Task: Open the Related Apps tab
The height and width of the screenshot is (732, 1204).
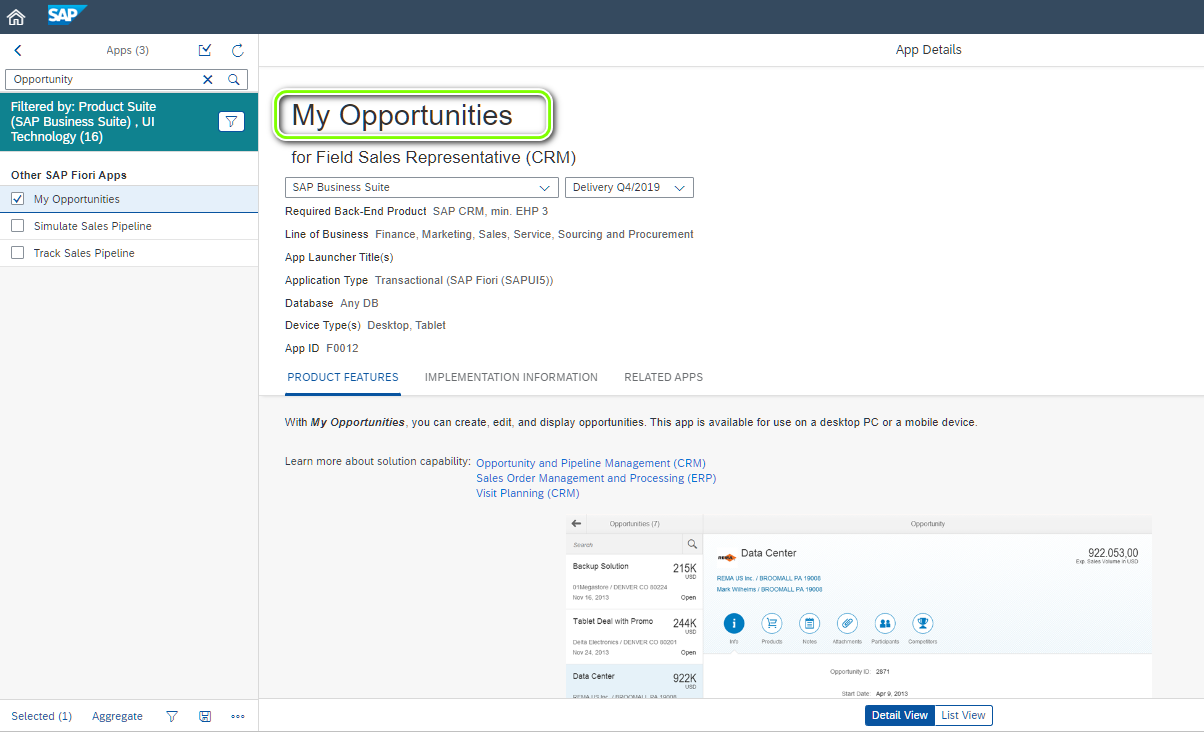Action: pos(663,377)
